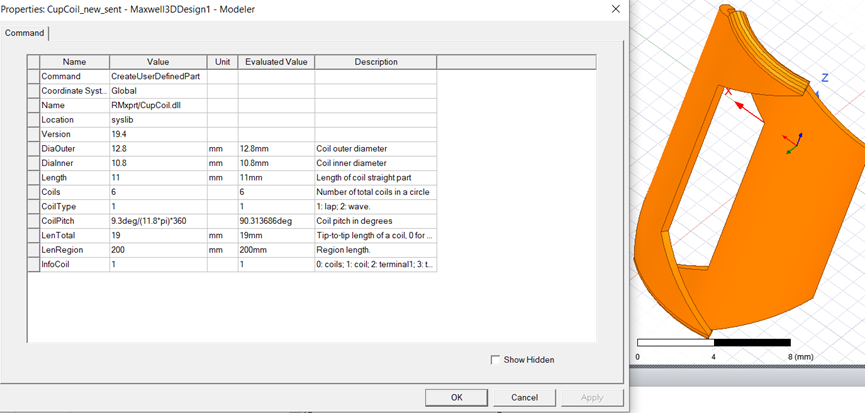The height and width of the screenshot is (413, 865).
Task: Edit the InfoCoil value 1
Action: coord(158,264)
